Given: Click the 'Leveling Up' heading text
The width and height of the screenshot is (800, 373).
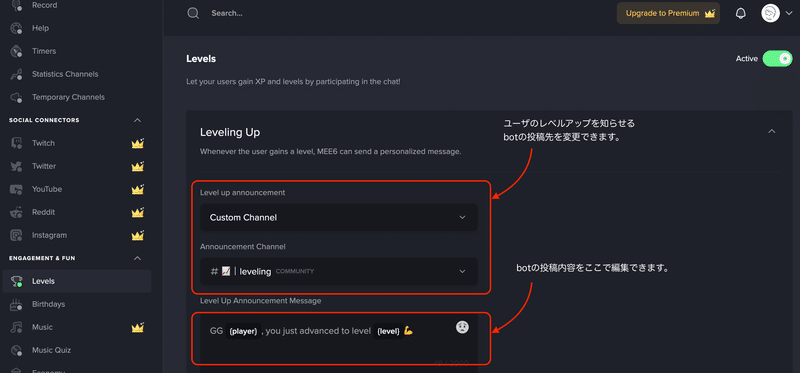Looking at the screenshot, I should [230, 132].
